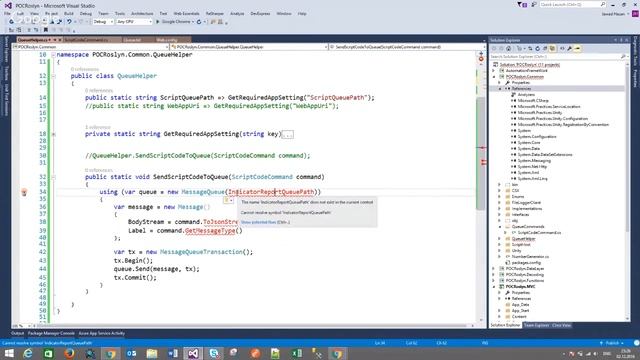Screen dimensions: 640x360
Task: Click the Start Google Chrome play icon
Action: point(158,22)
